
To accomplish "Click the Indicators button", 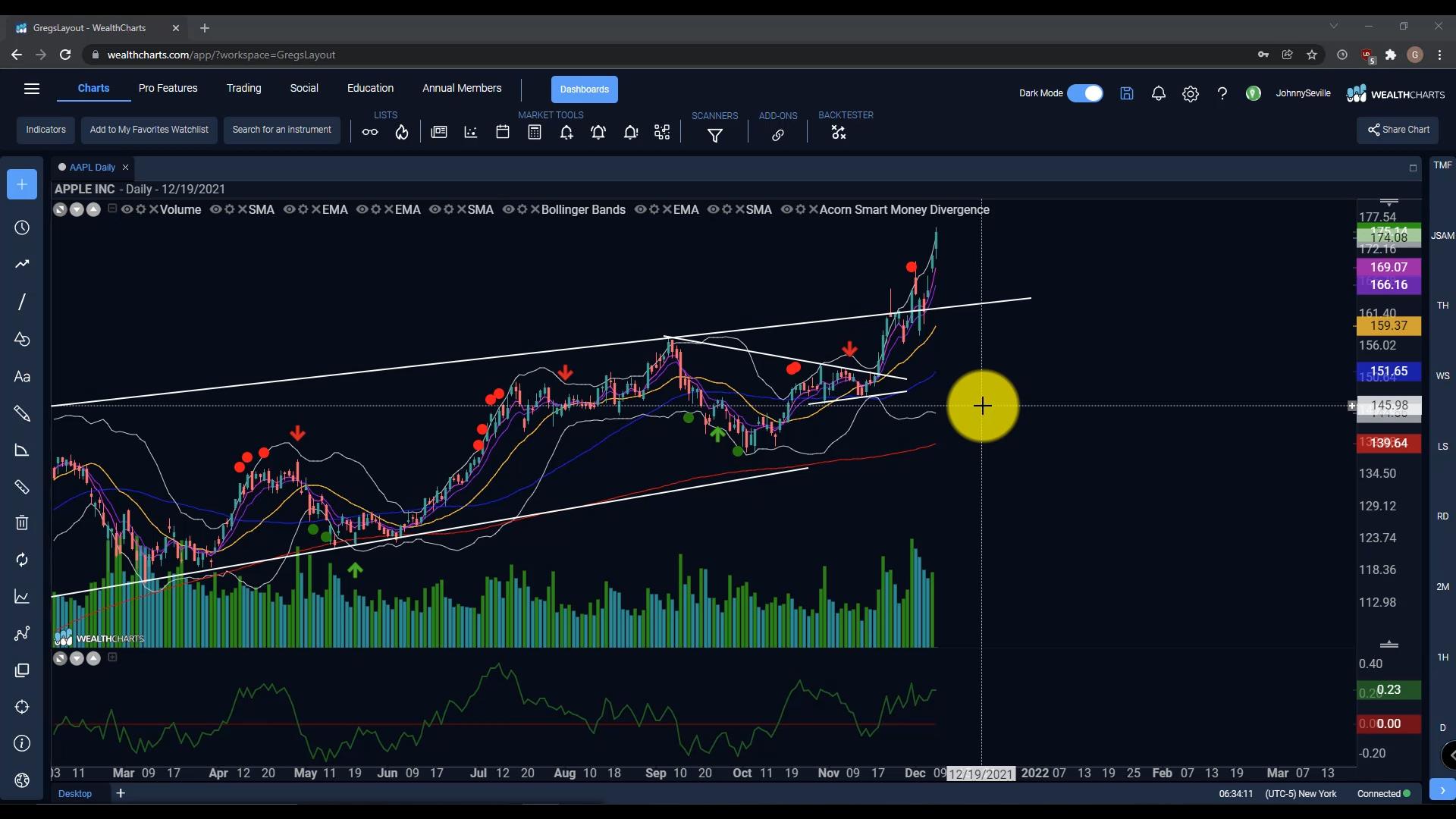I will [46, 130].
